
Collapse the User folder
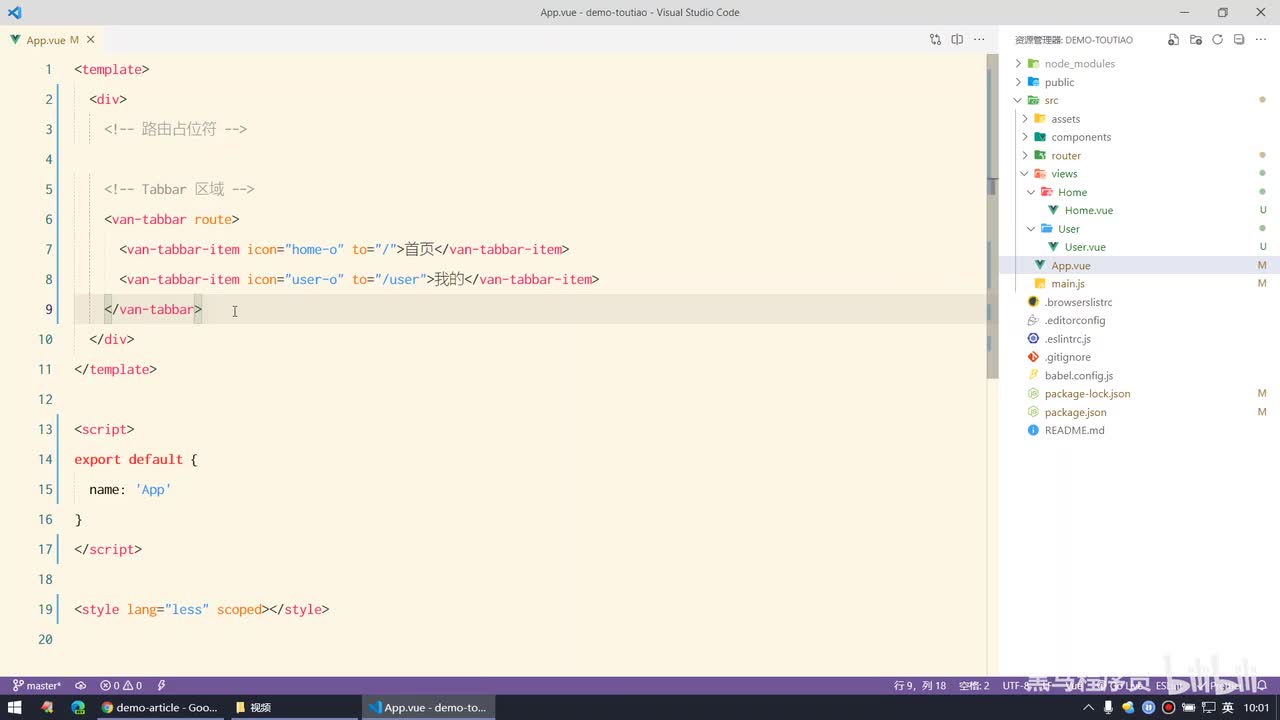click(x=1031, y=229)
